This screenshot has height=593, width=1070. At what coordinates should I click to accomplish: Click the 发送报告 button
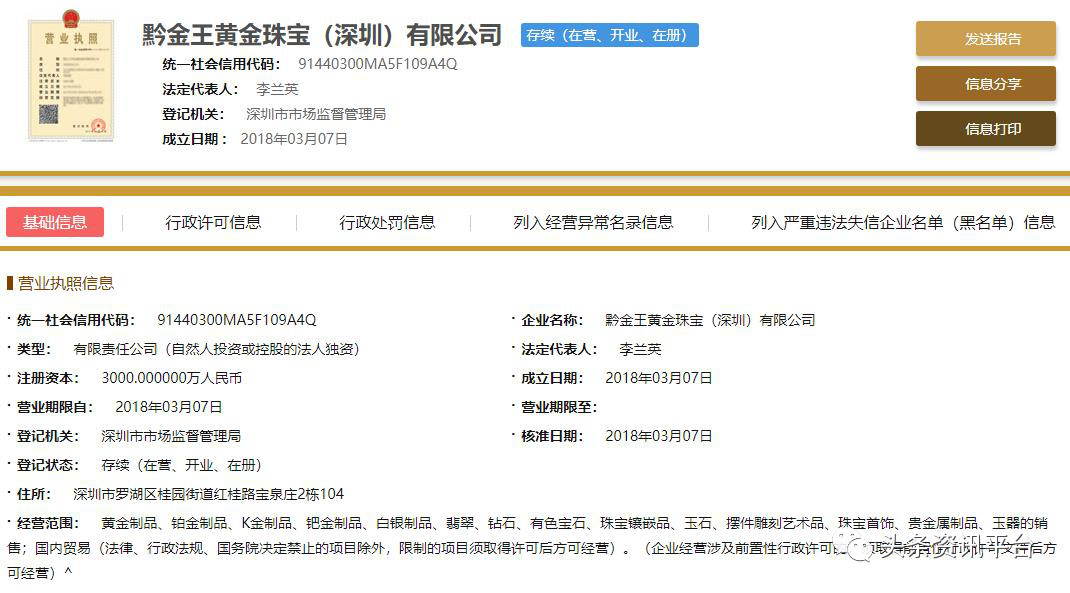[985, 39]
